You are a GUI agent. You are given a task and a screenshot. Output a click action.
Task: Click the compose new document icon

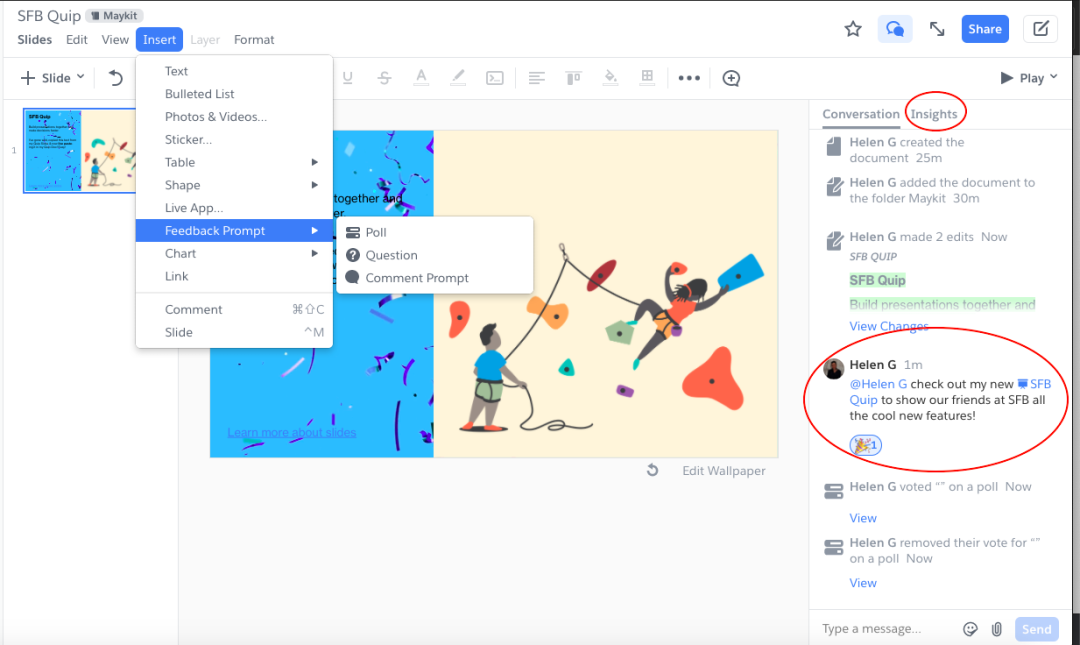(1040, 29)
